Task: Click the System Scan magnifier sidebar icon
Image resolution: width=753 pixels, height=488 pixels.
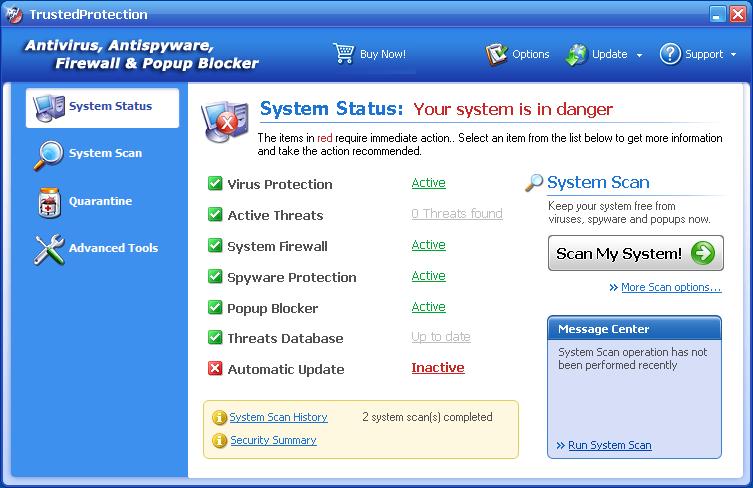Action: [x=48, y=154]
